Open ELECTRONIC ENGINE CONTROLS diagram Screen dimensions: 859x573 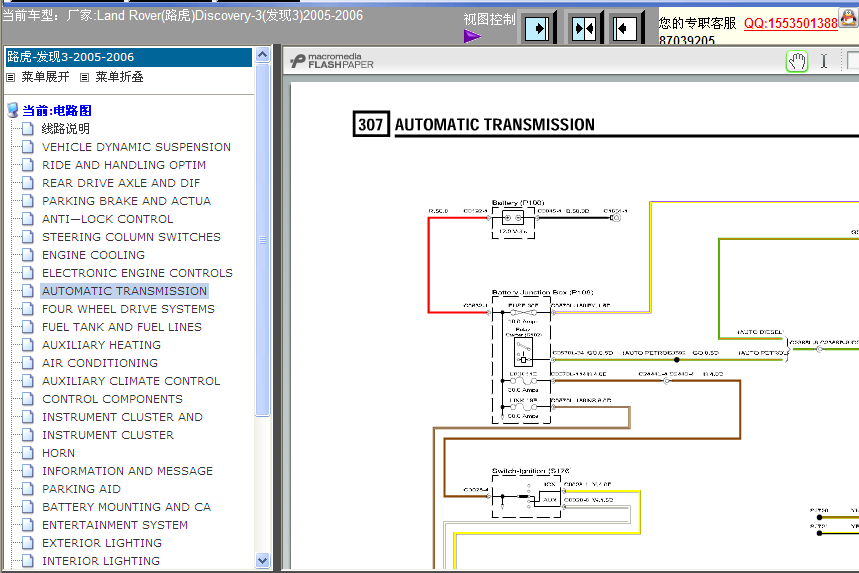[x=138, y=273]
